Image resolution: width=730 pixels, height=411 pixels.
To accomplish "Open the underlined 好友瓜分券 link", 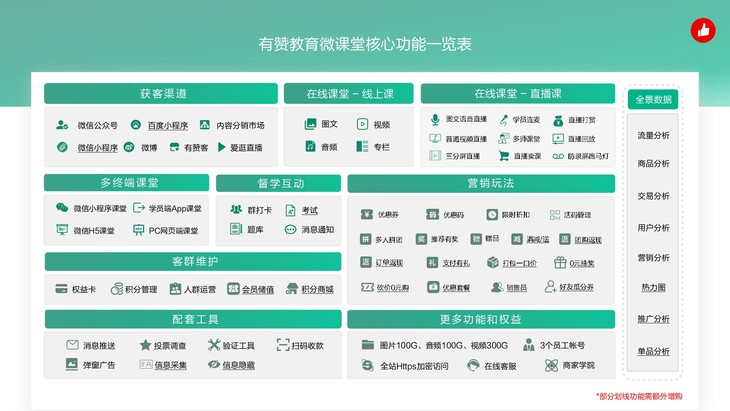I will tap(576, 287).
